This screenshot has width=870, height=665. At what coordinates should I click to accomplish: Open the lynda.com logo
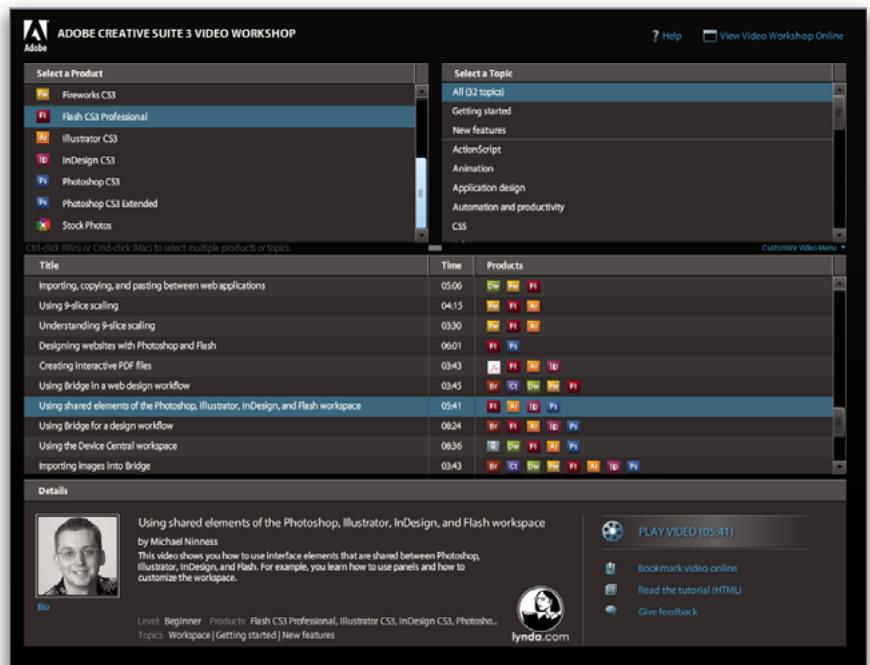(x=540, y=615)
